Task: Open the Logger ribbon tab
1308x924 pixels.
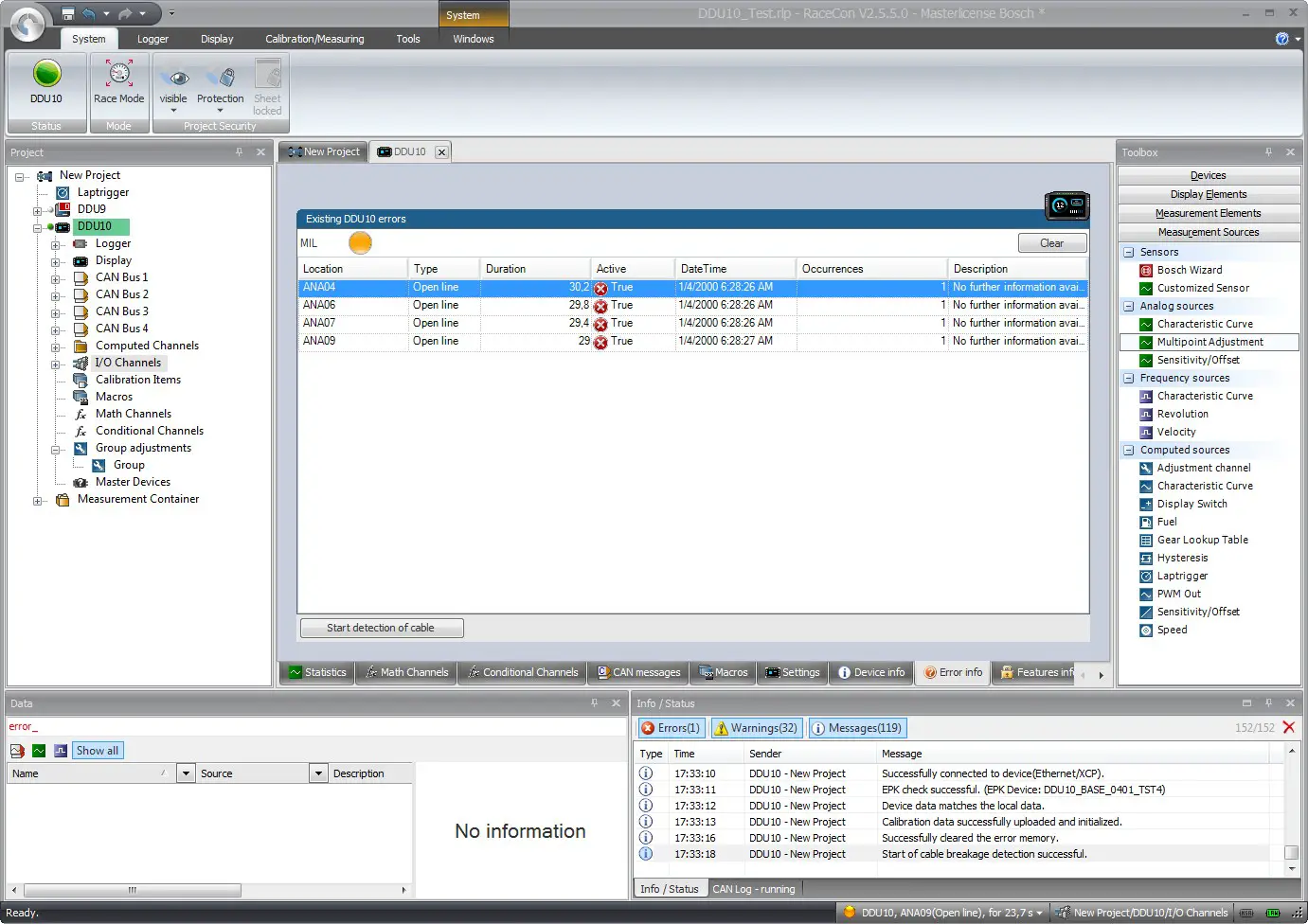Action: pos(152,39)
